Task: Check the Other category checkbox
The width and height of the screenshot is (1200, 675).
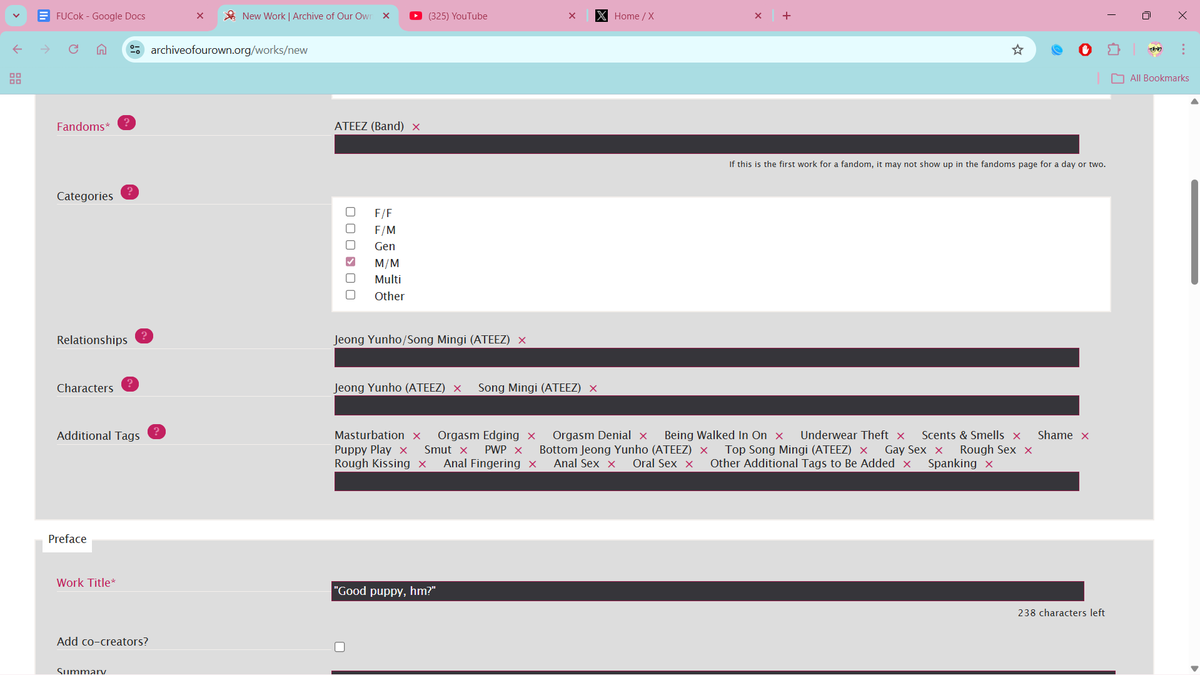Action: pos(350,295)
